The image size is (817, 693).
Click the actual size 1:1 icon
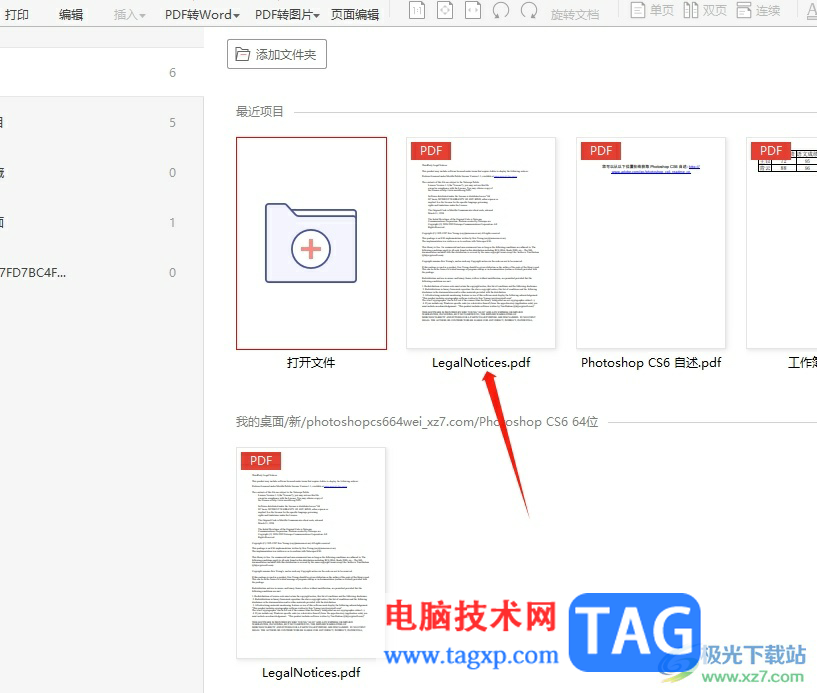click(x=417, y=10)
